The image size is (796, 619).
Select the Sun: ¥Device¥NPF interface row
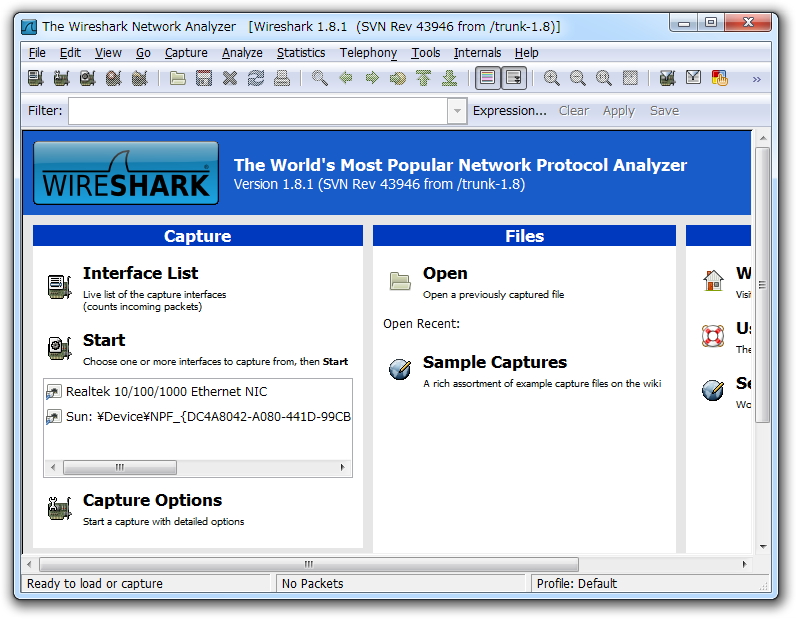coord(198,417)
